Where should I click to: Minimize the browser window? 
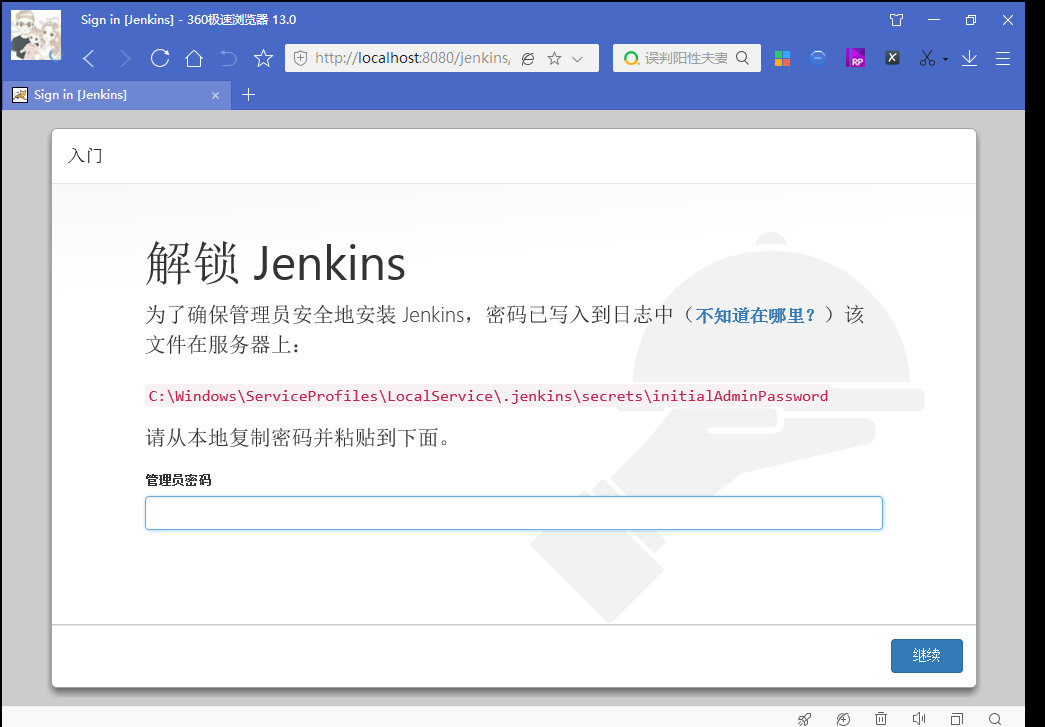pyautogui.click(x=934, y=20)
